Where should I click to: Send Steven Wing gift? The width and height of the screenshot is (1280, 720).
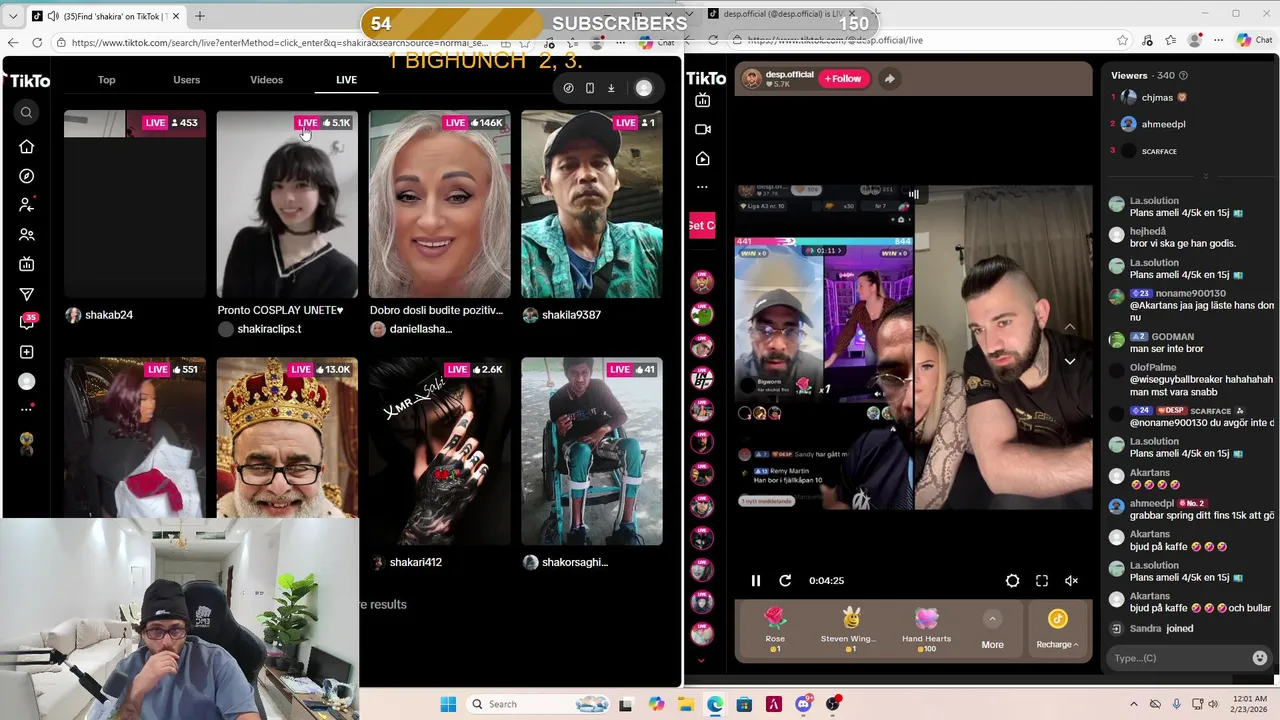(x=848, y=630)
